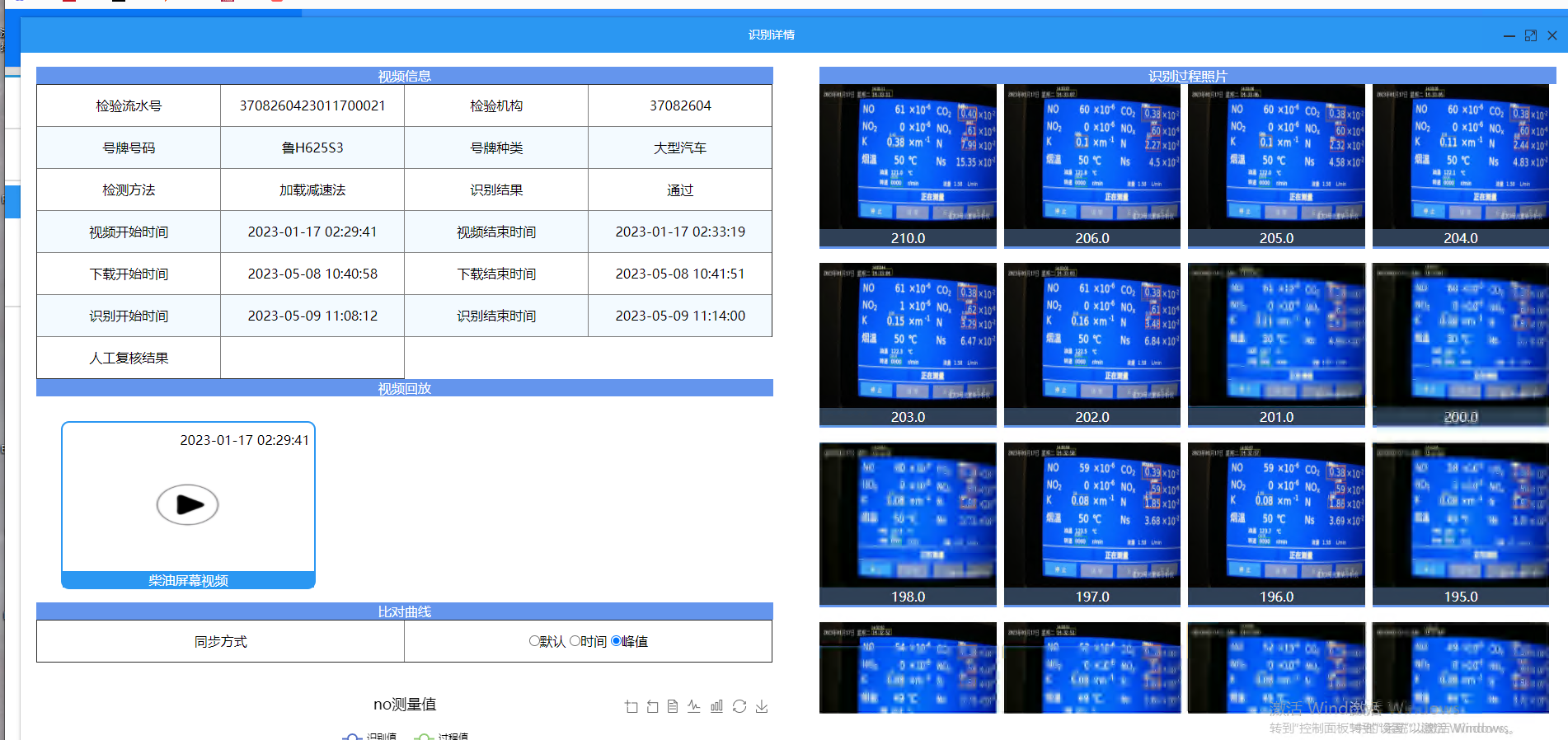Image resolution: width=1568 pixels, height=740 pixels.
Task: Maximize the 识别详情 dialog
Action: [1531, 35]
